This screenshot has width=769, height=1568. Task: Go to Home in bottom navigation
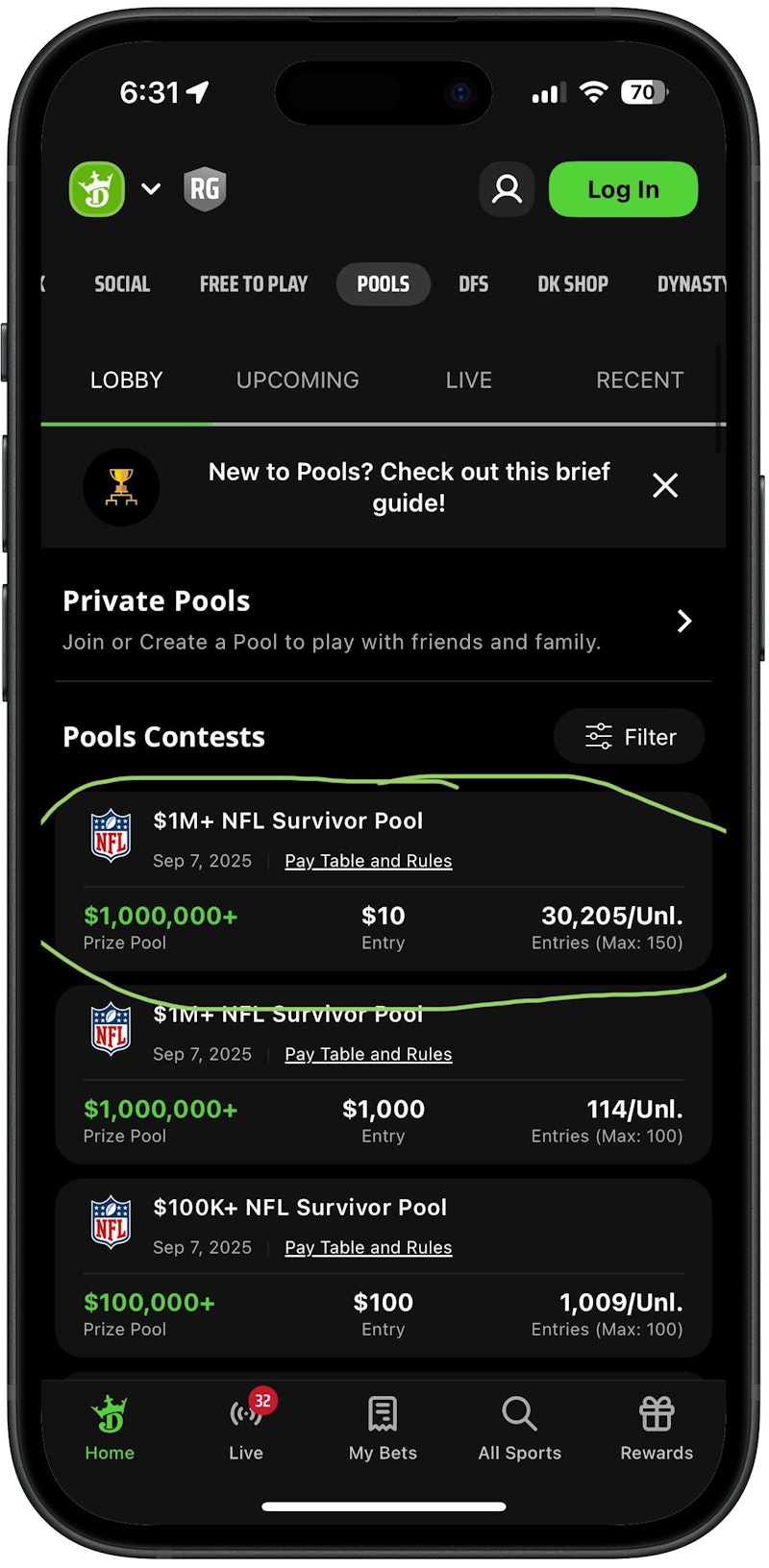[x=110, y=1426]
